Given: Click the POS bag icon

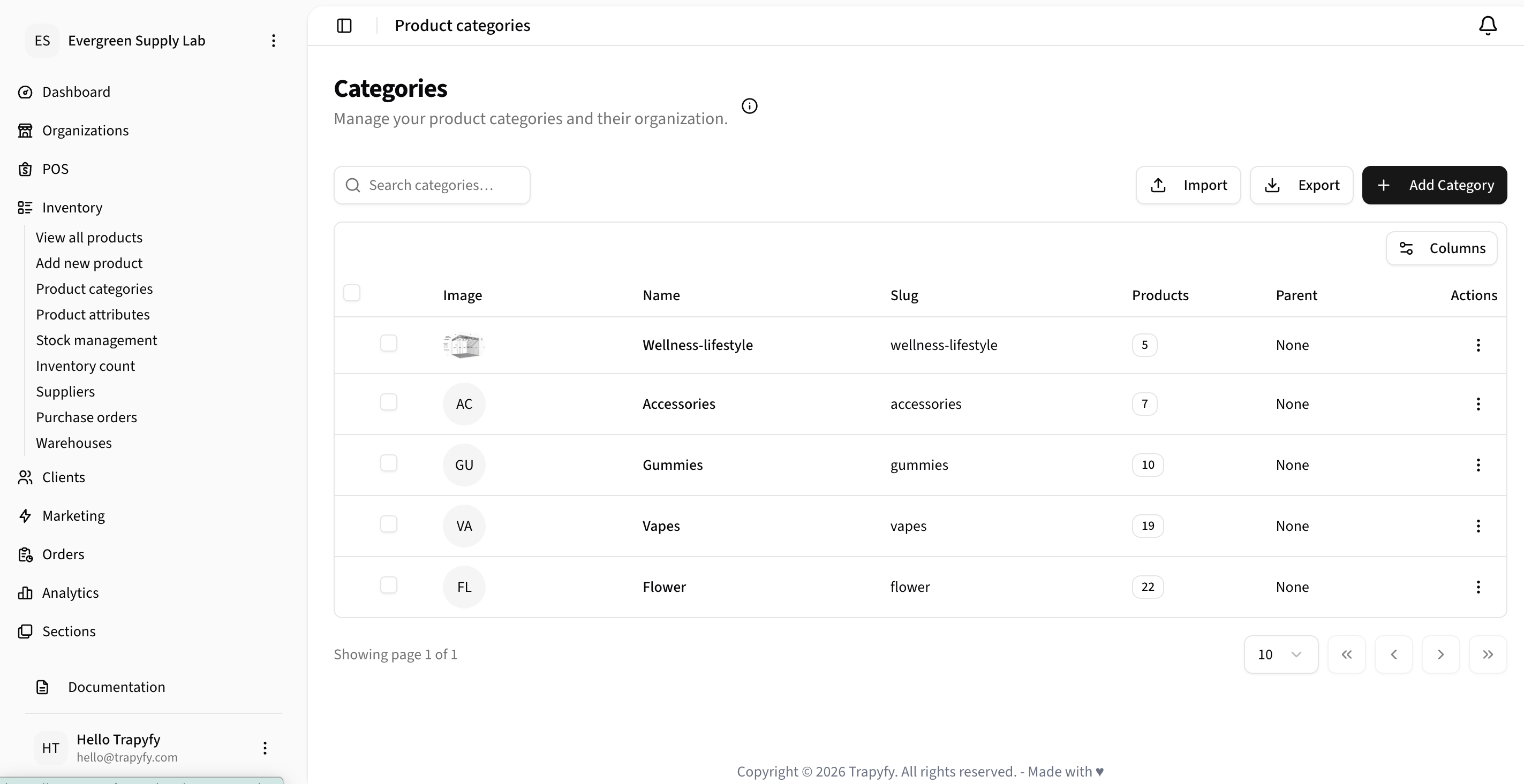Looking at the screenshot, I should [25, 169].
